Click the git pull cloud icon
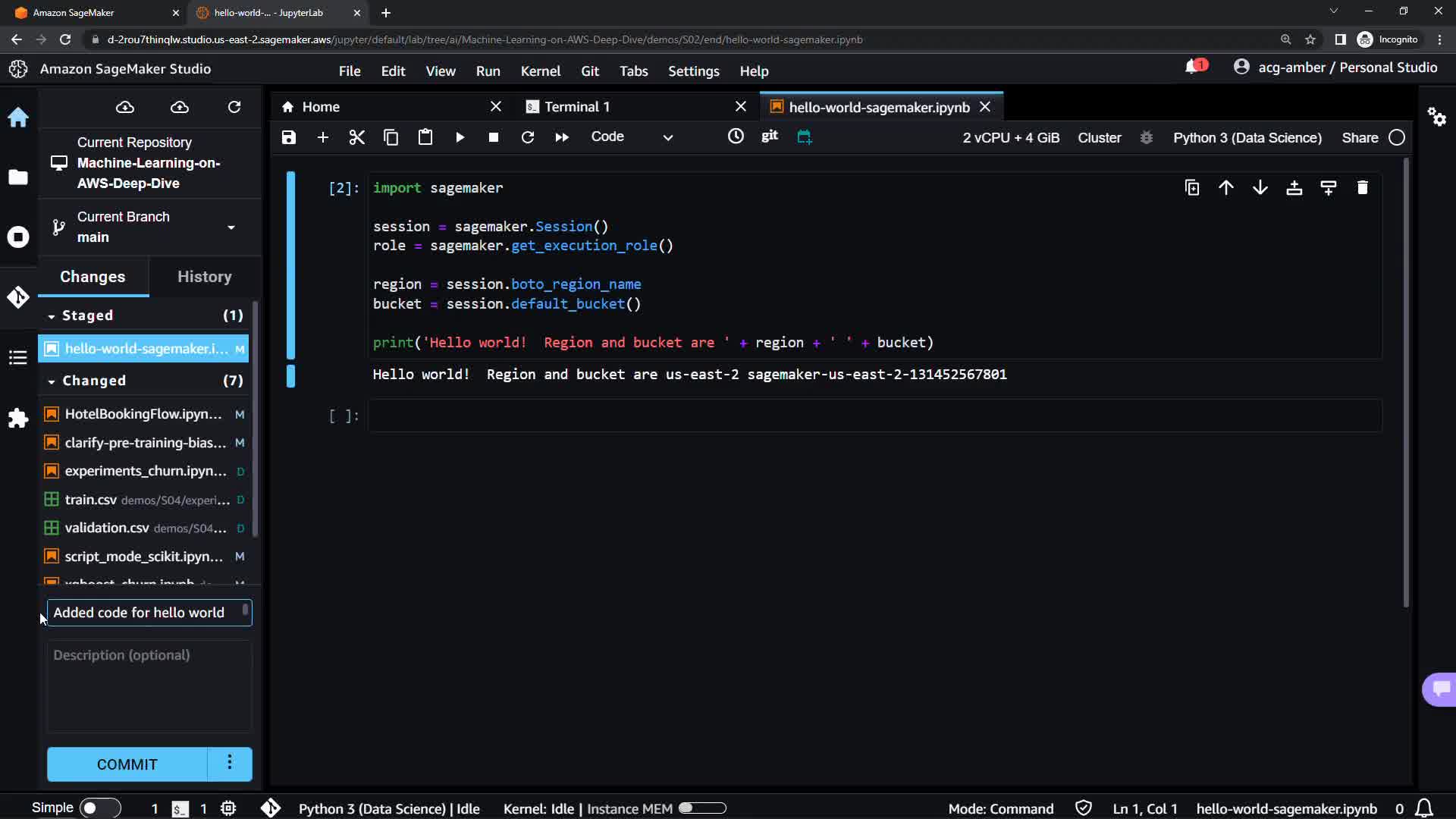Viewport: 1456px width, 819px height. click(125, 108)
